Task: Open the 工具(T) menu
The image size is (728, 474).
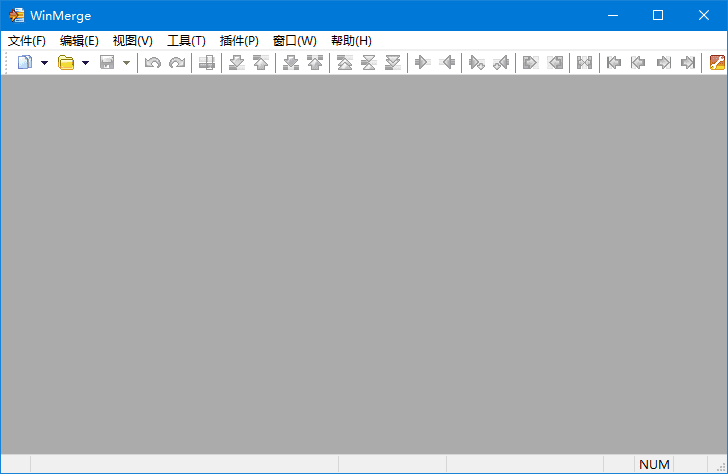Action: [x=186, y=41]
